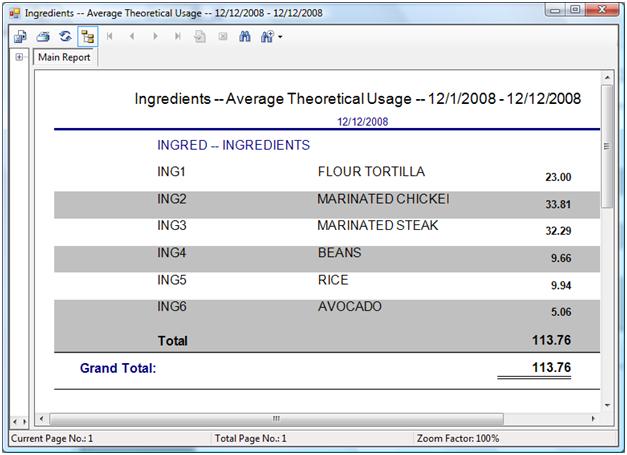This screenshot has width=627, height=455.
Task: Click the ING2 code cell
Action: (172, 199)
